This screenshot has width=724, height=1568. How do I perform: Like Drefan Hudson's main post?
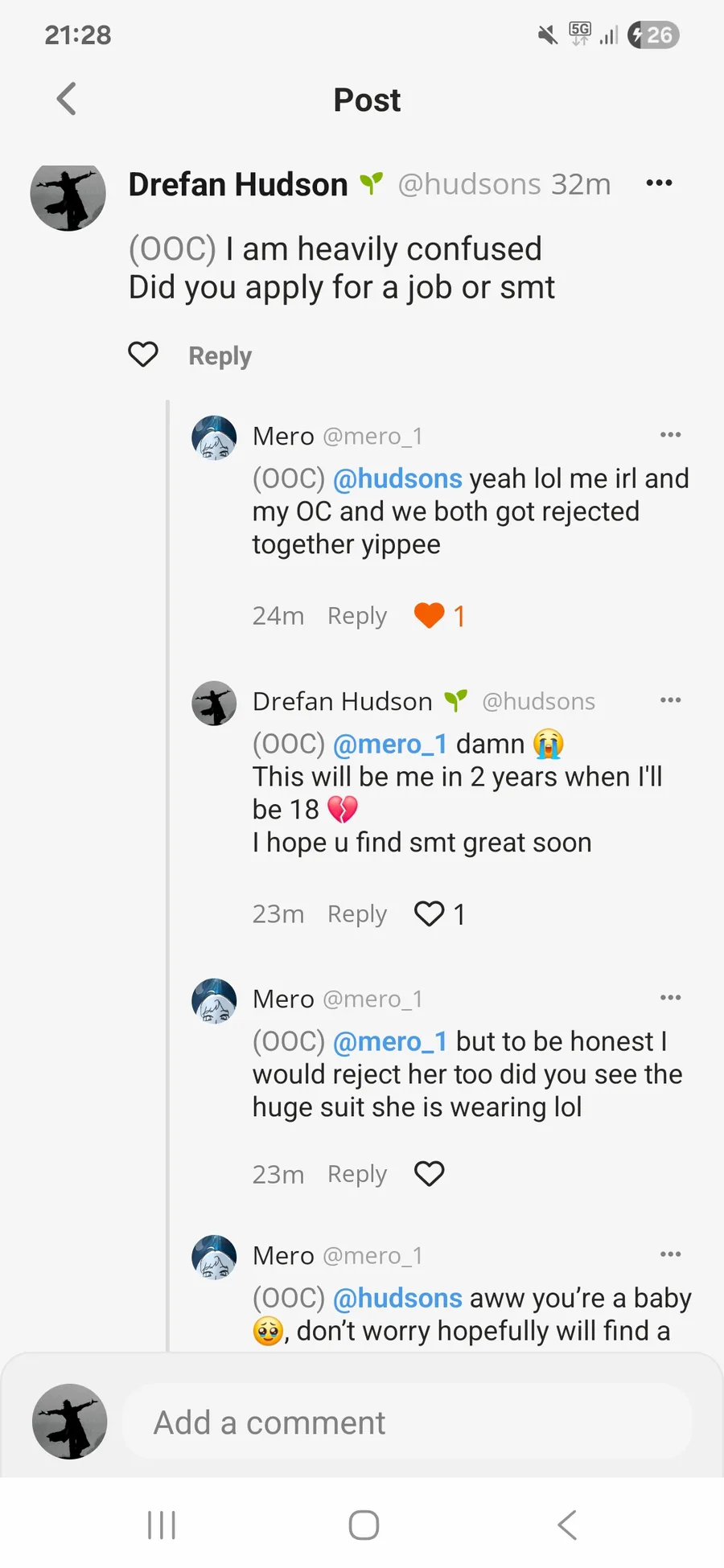click(143, 355)
